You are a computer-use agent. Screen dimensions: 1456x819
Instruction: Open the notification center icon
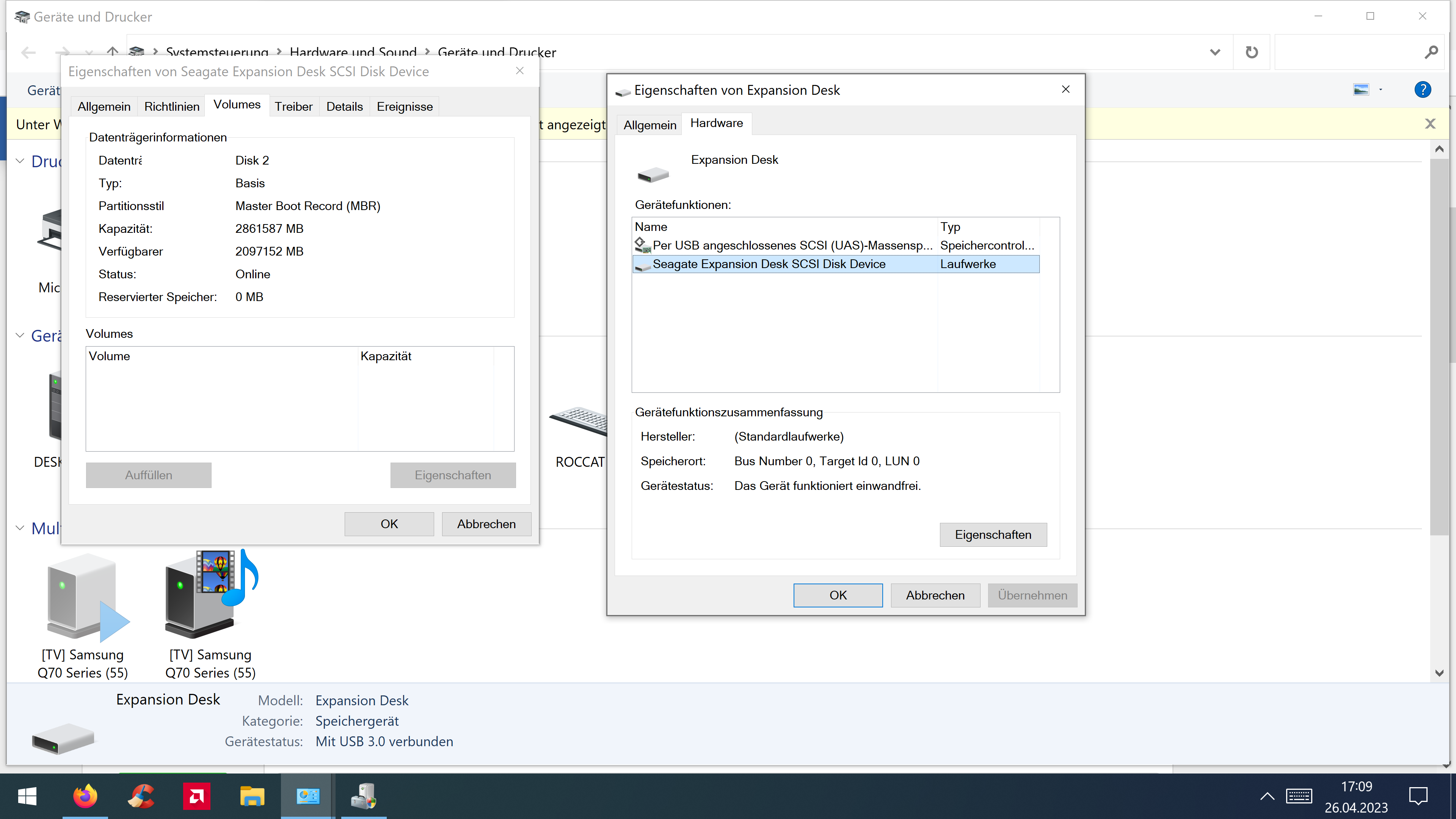coord(1418,796)
